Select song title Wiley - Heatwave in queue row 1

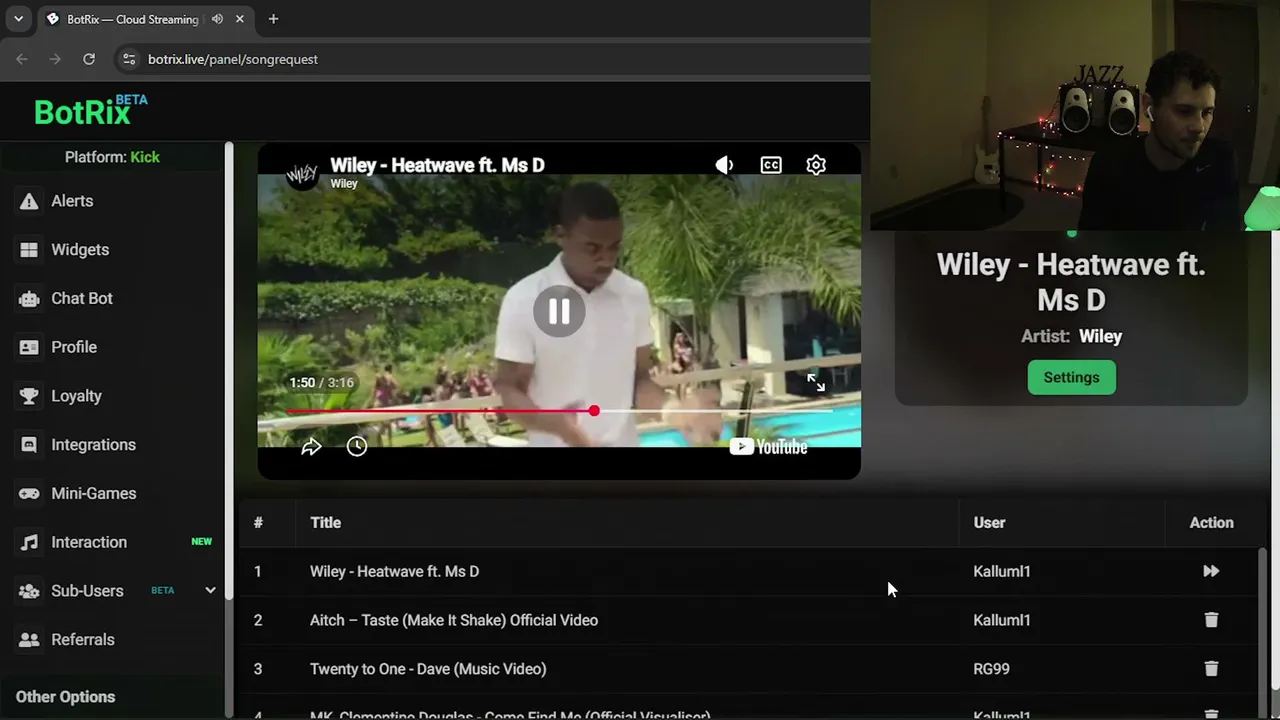coord(394,571)
